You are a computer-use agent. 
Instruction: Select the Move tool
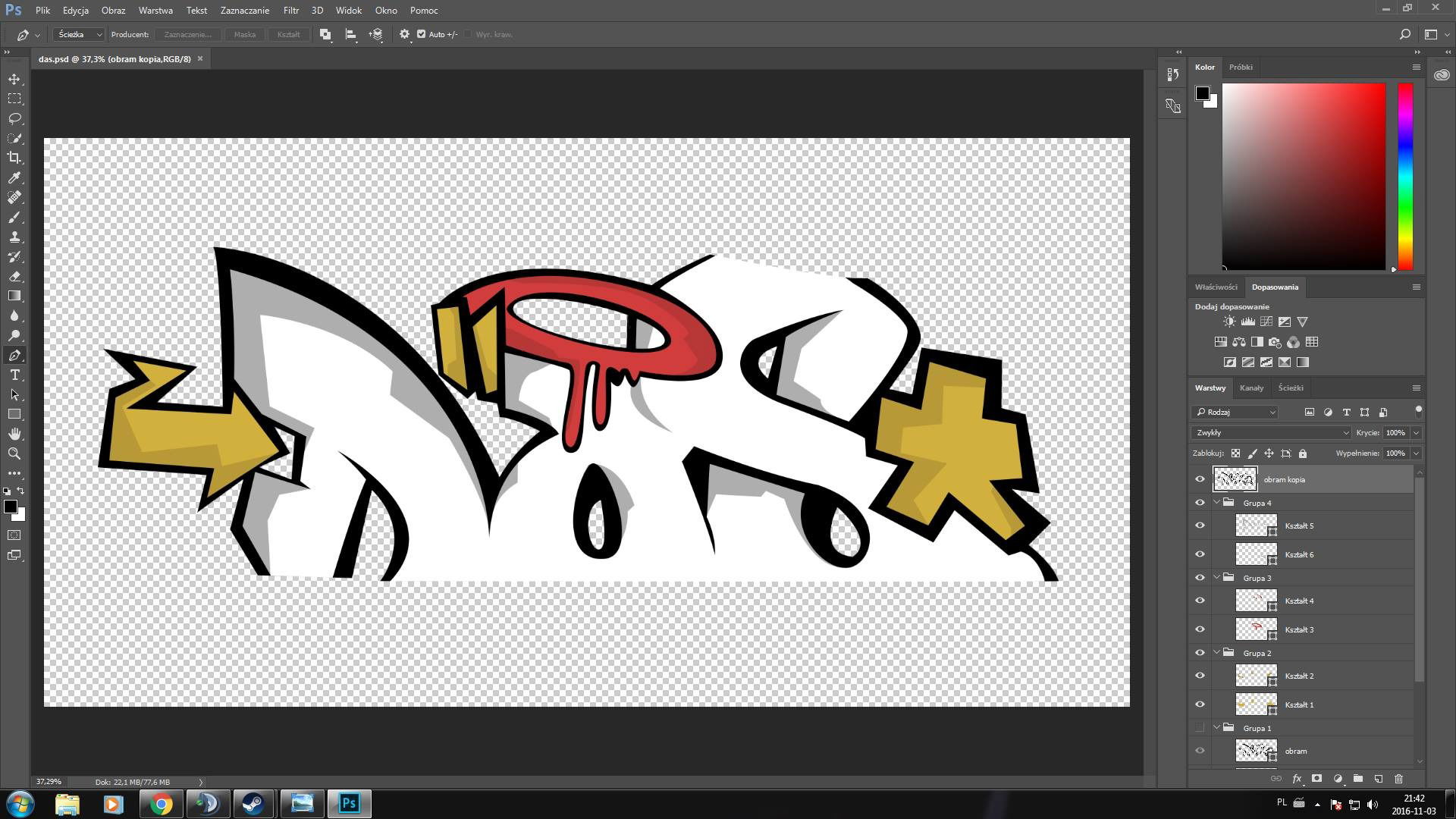point(14,79)
